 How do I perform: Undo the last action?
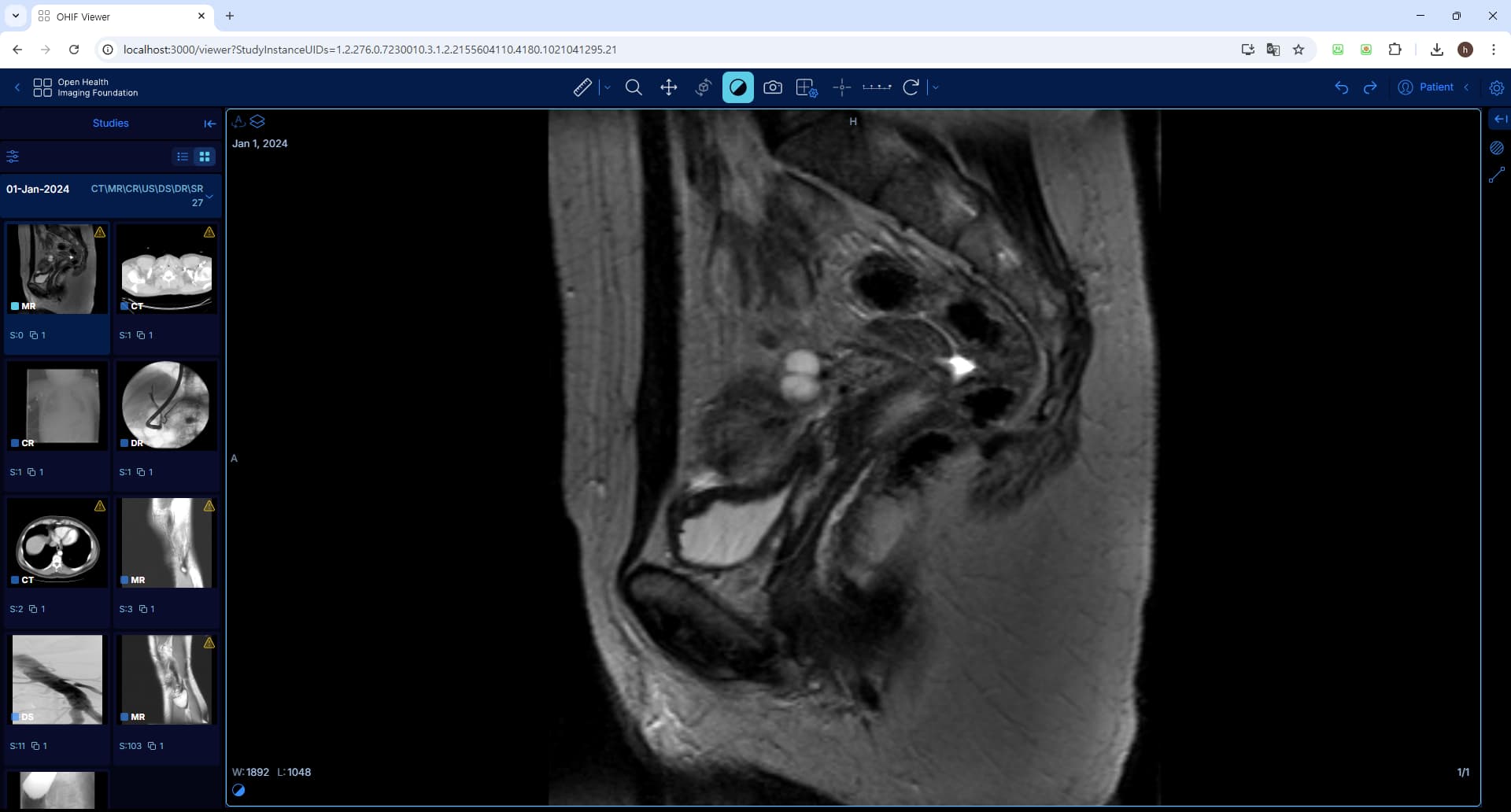pyautogui.click(x=1341, y=87)
